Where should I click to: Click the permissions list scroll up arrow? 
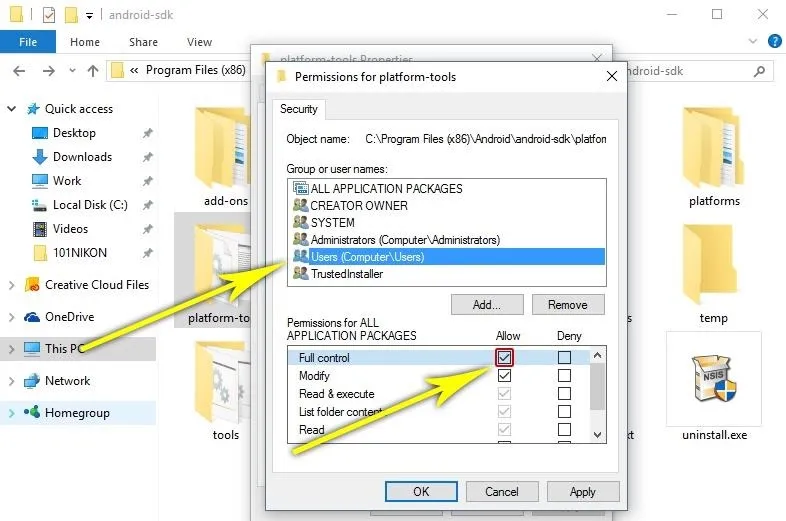(598, 356)
